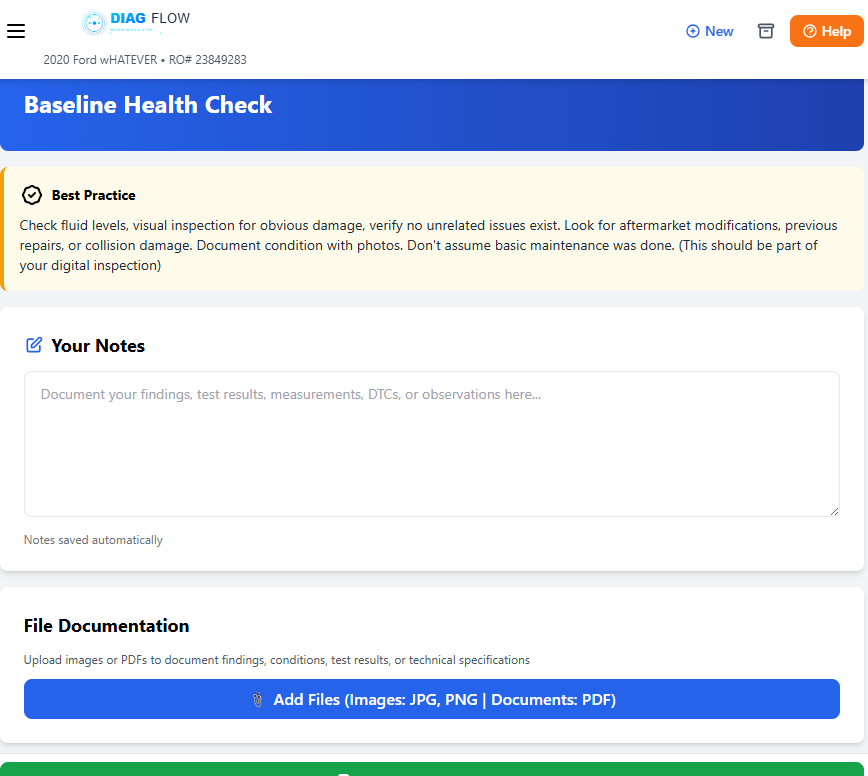
Task: Click the 2020 Ford vehicle RO info
Action: click(145, 60)
